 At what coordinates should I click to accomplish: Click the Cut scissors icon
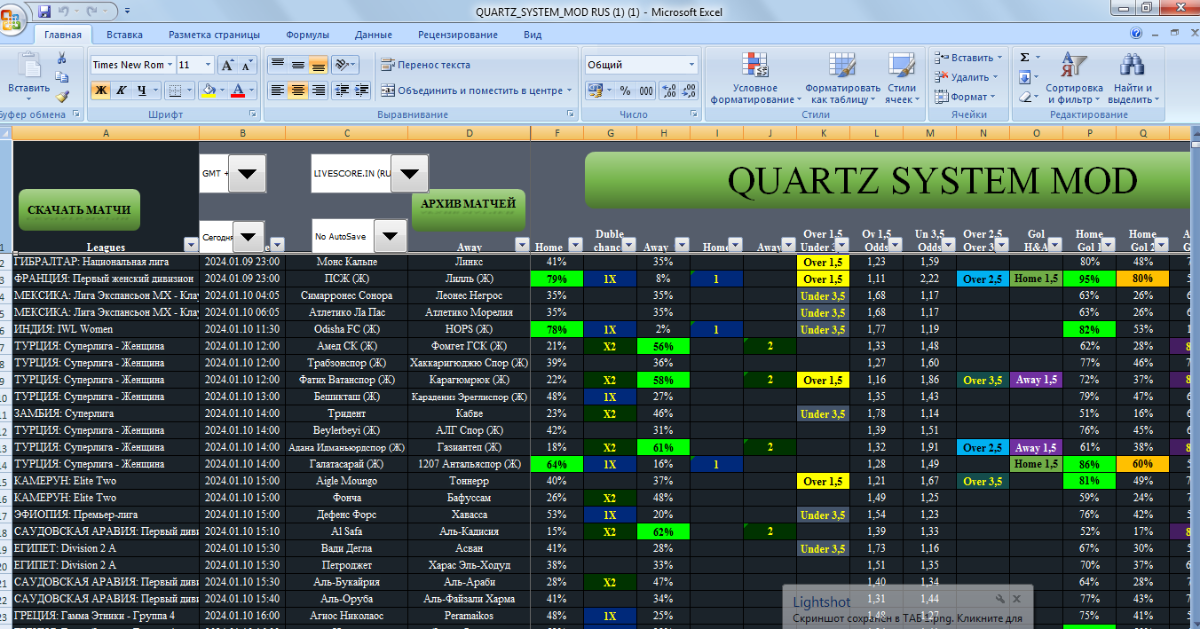62,58
